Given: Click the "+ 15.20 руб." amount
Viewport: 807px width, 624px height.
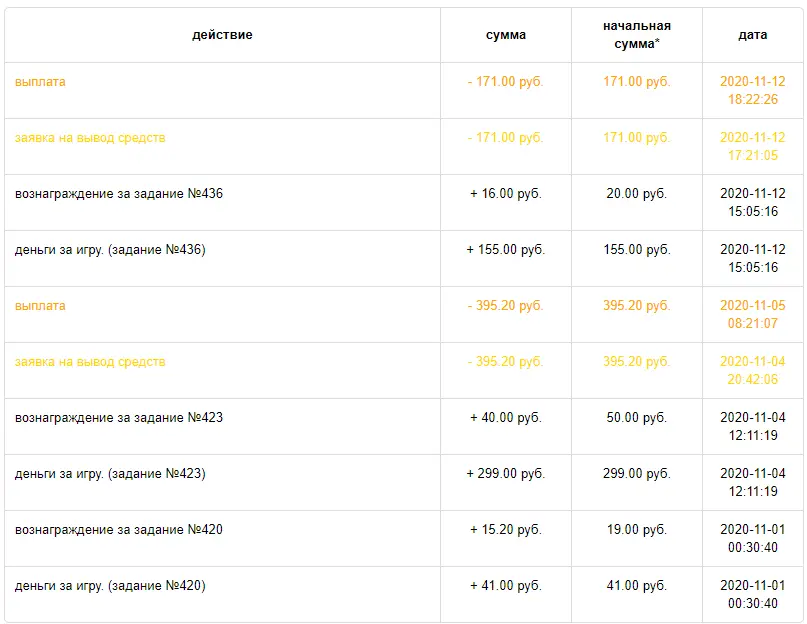Looking at the screenshot, I should click(x=505, y=530).
